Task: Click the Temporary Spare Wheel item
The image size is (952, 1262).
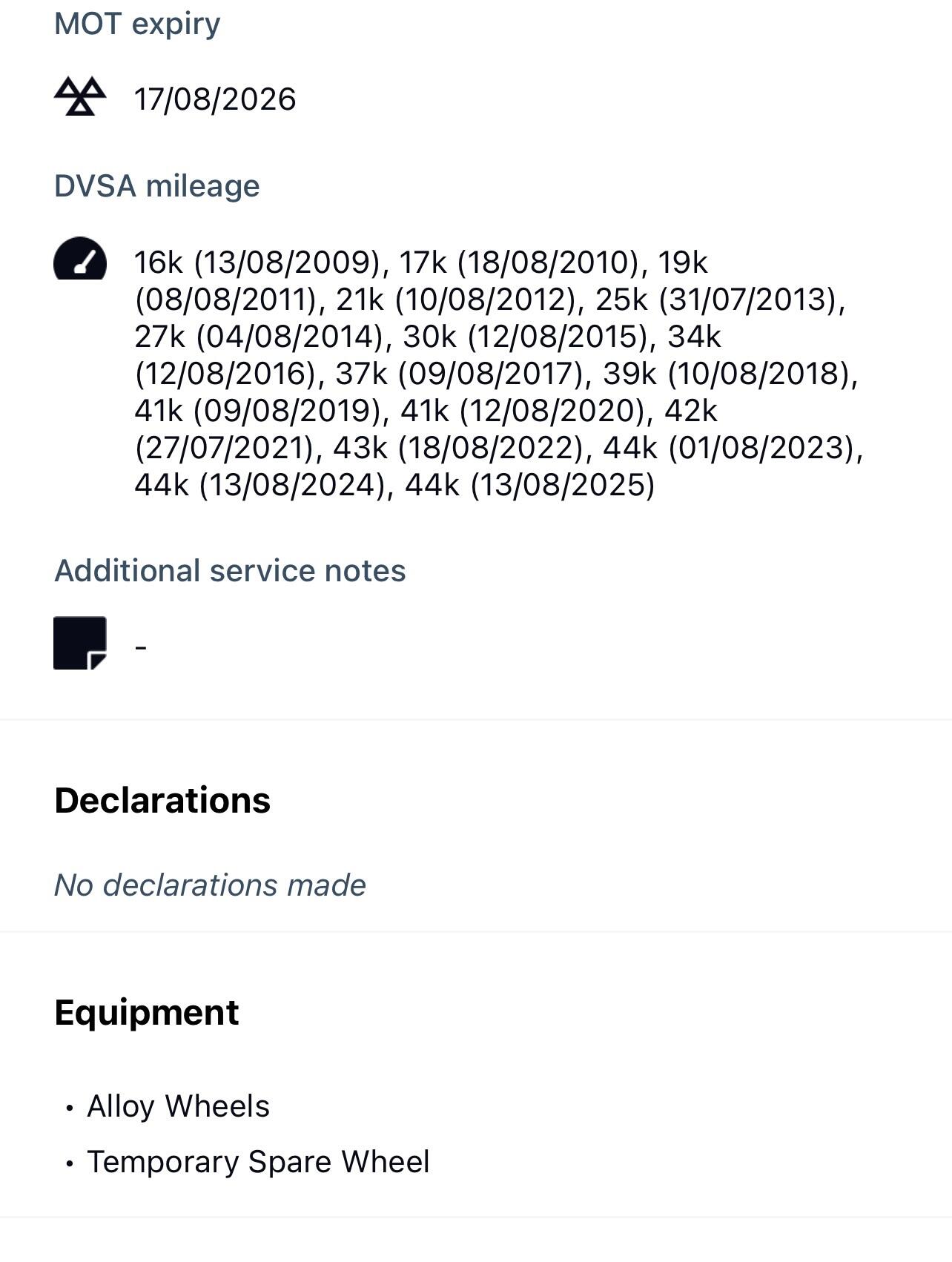Action: point(258,1162)
